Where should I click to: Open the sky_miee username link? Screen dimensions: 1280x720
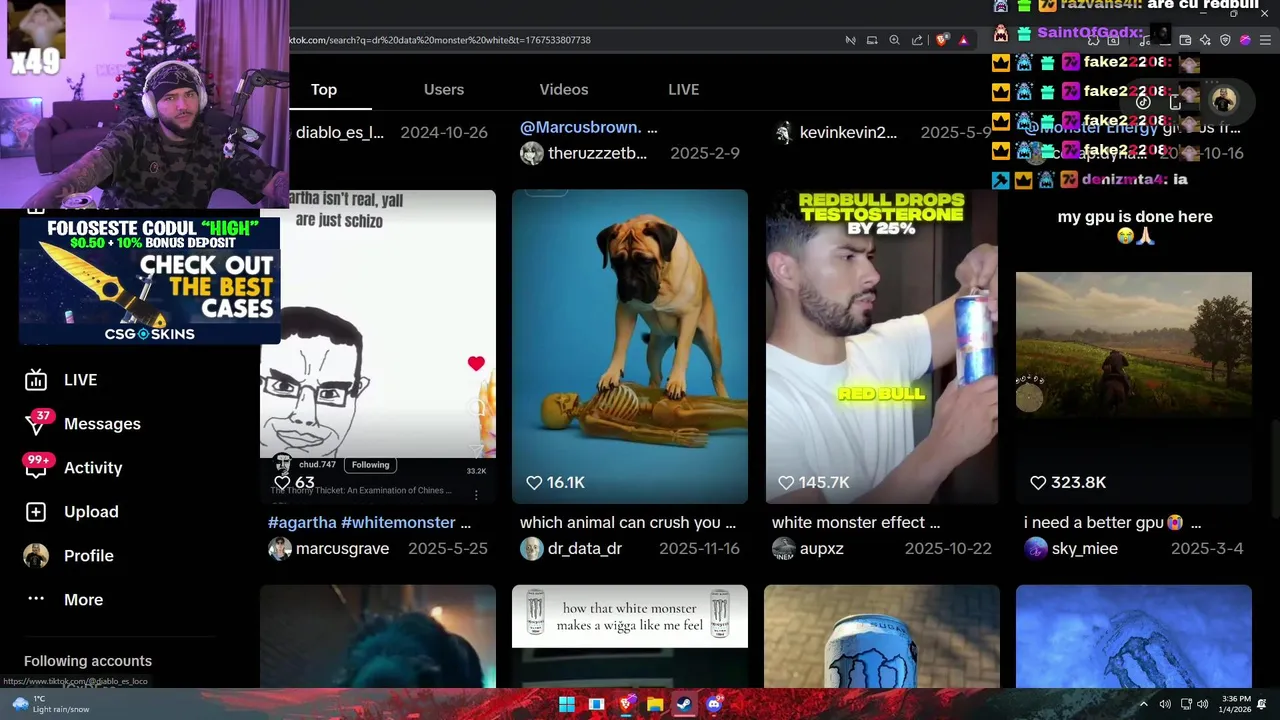coord(1085,548)
